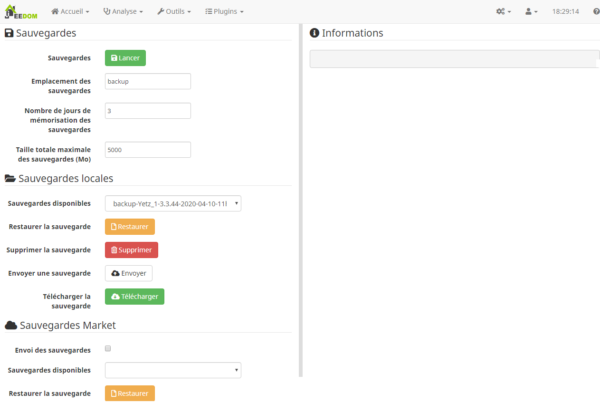Expand local Sauvegardes disponibles dropdown
Screen dimensions: 600x403
pyautogui.click(x=173, y=204)
